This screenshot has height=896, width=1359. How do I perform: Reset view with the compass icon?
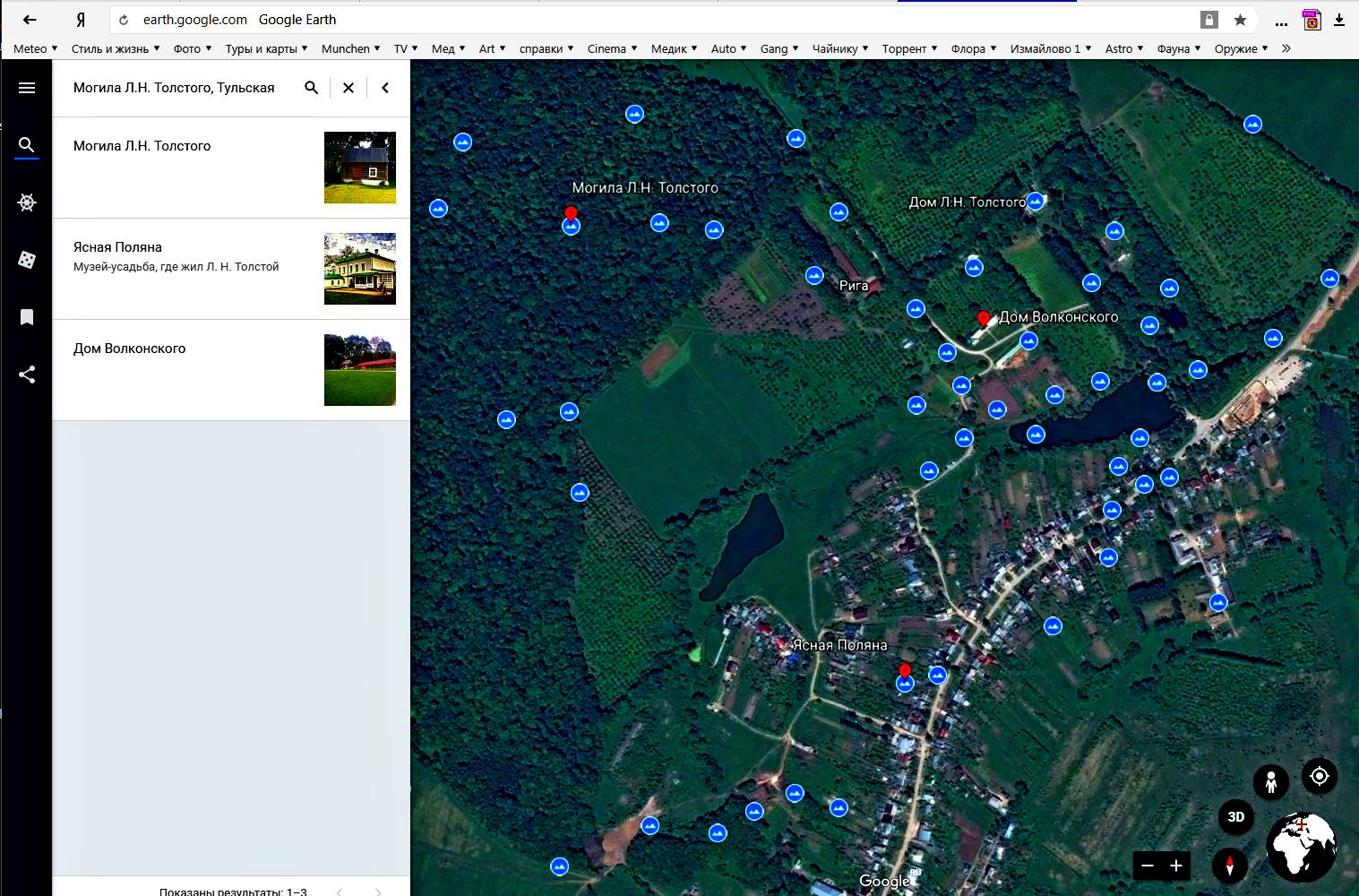point(1229,866)
